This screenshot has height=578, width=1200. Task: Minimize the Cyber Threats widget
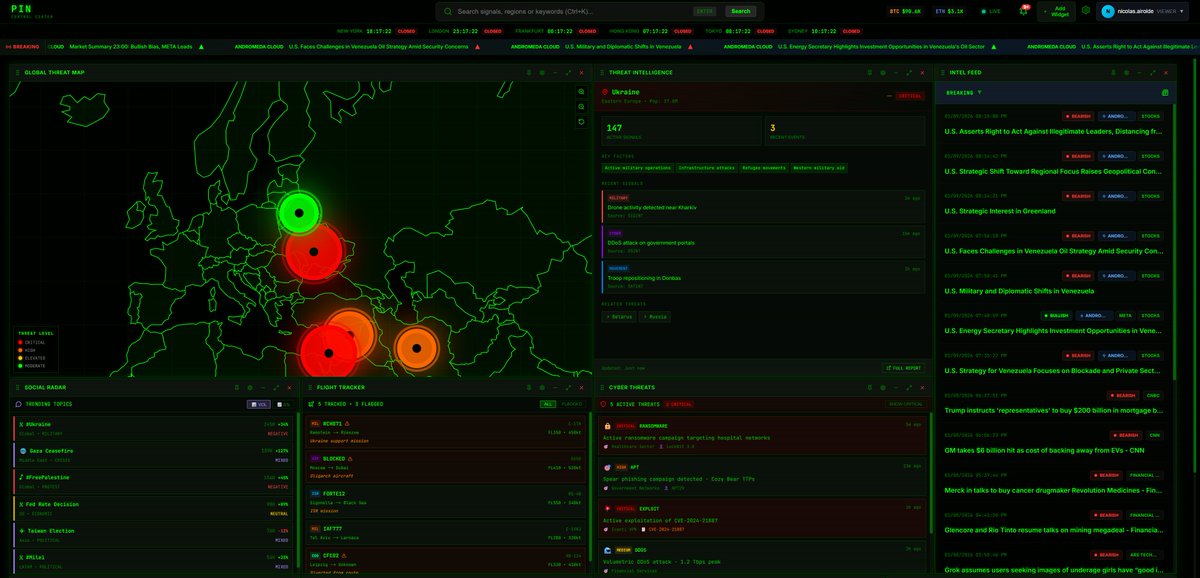896,387
